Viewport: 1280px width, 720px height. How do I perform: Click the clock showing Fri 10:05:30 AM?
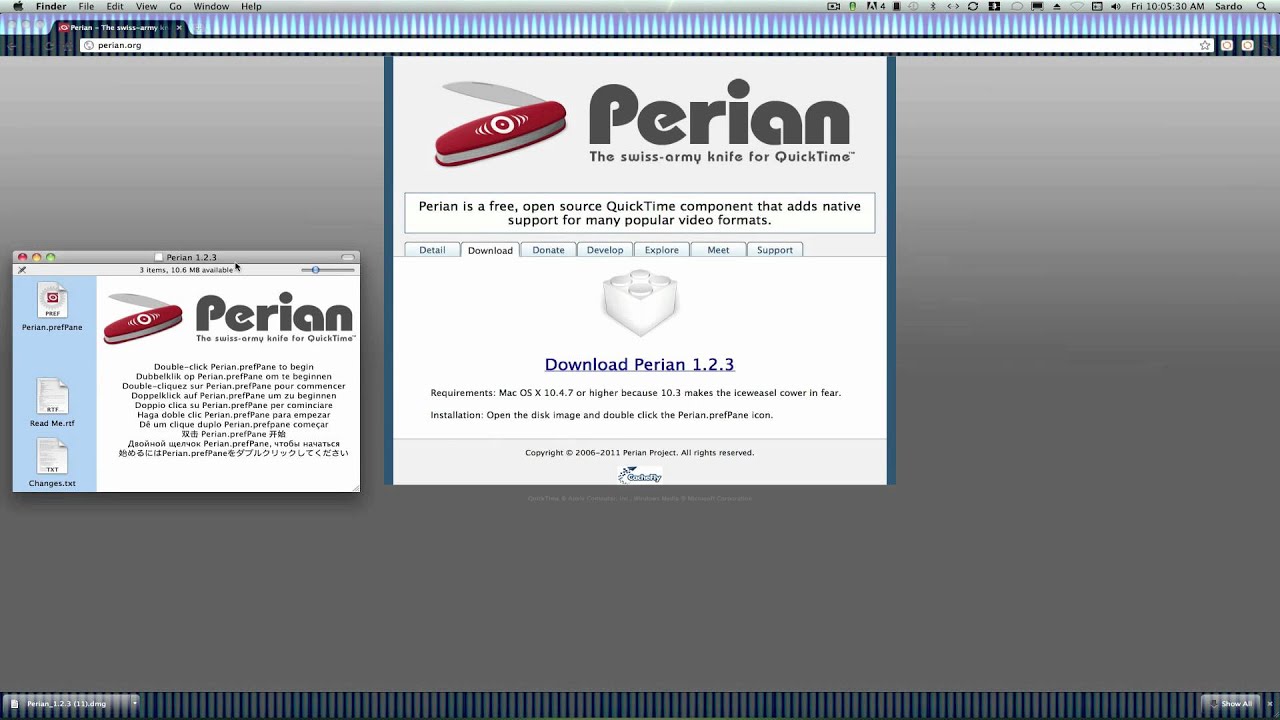[x=1167, y=6]
